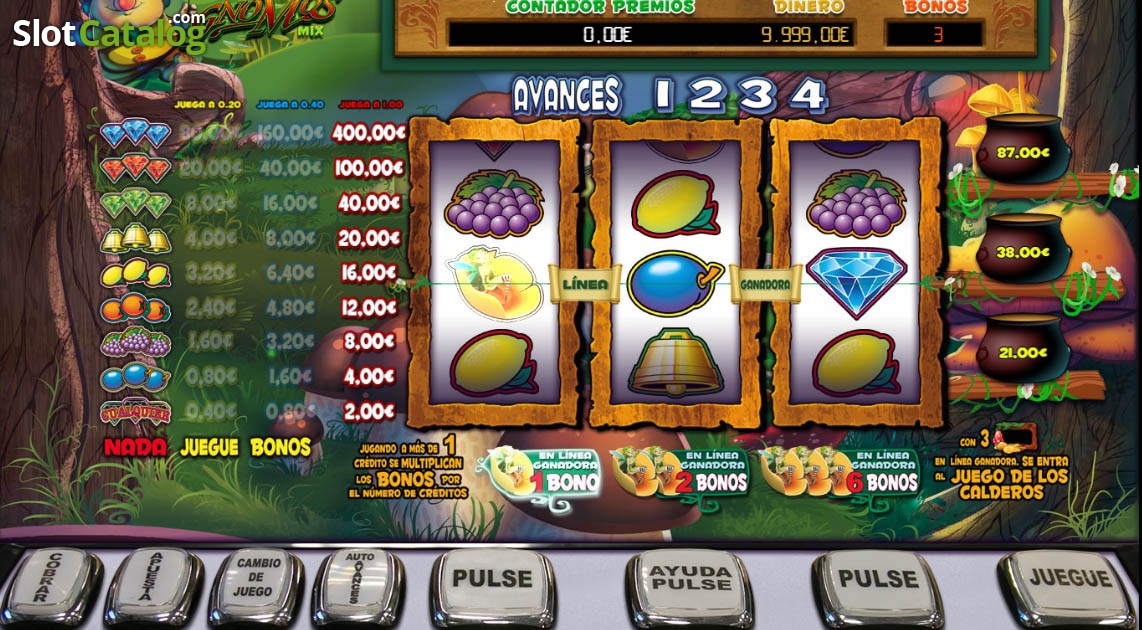Screen dimensions: 1142x630
Task: Click the grapes on the first reel
Action: [494, 204]
